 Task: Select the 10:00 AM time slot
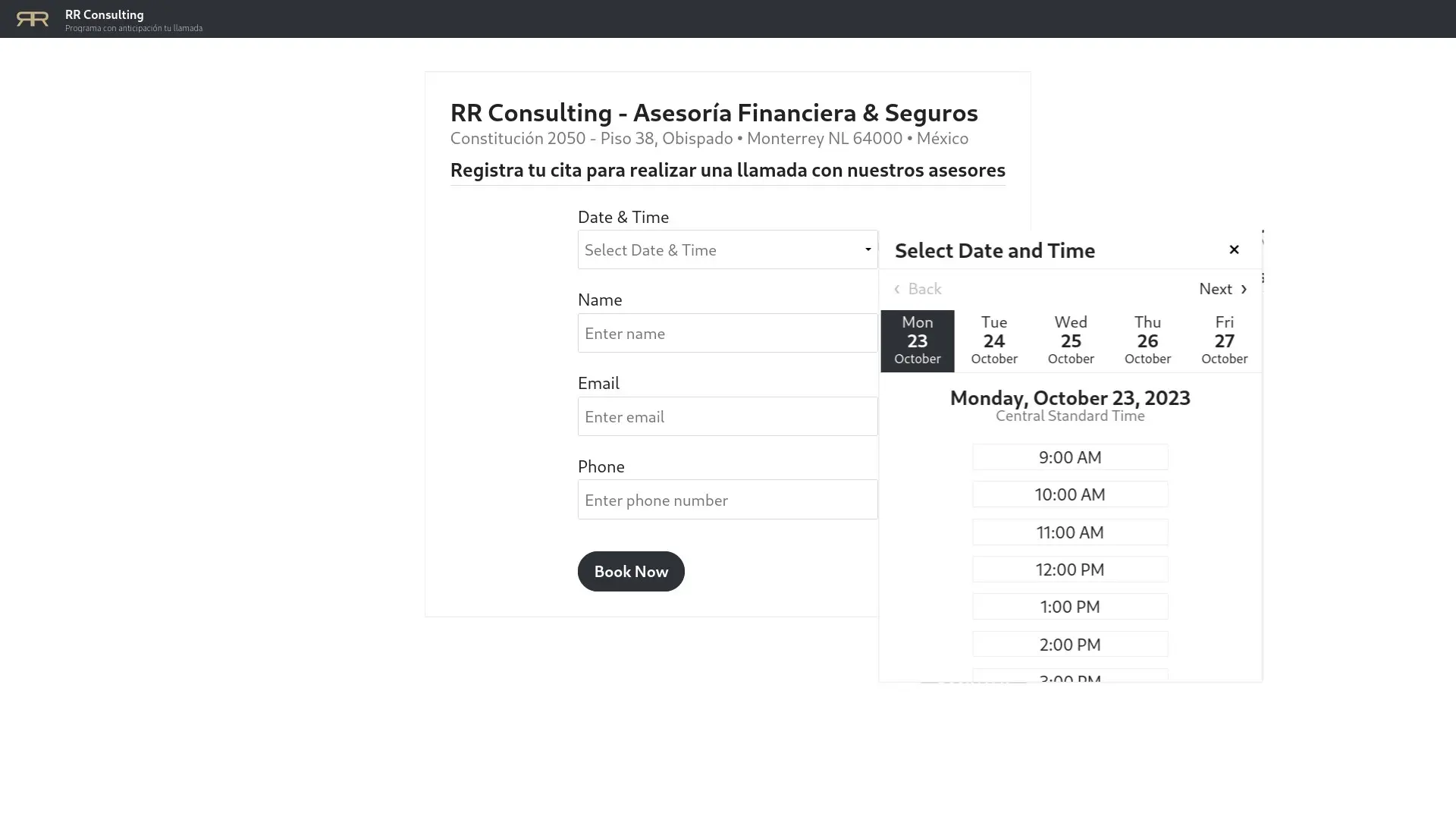click(1070, 494)
